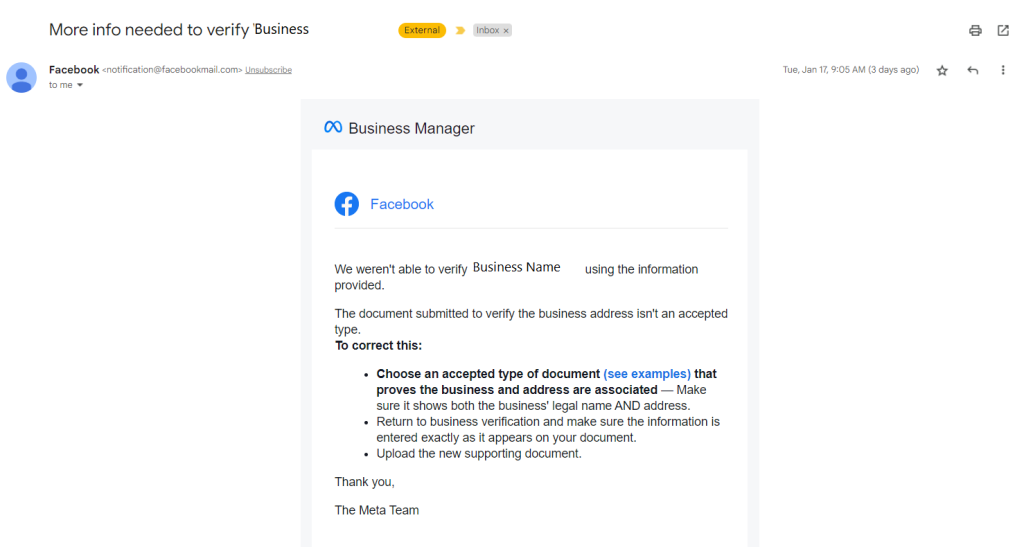This screenshot has height=547, width=1024.
Task: Expand the "to me" recipient details
Action: 80,85
